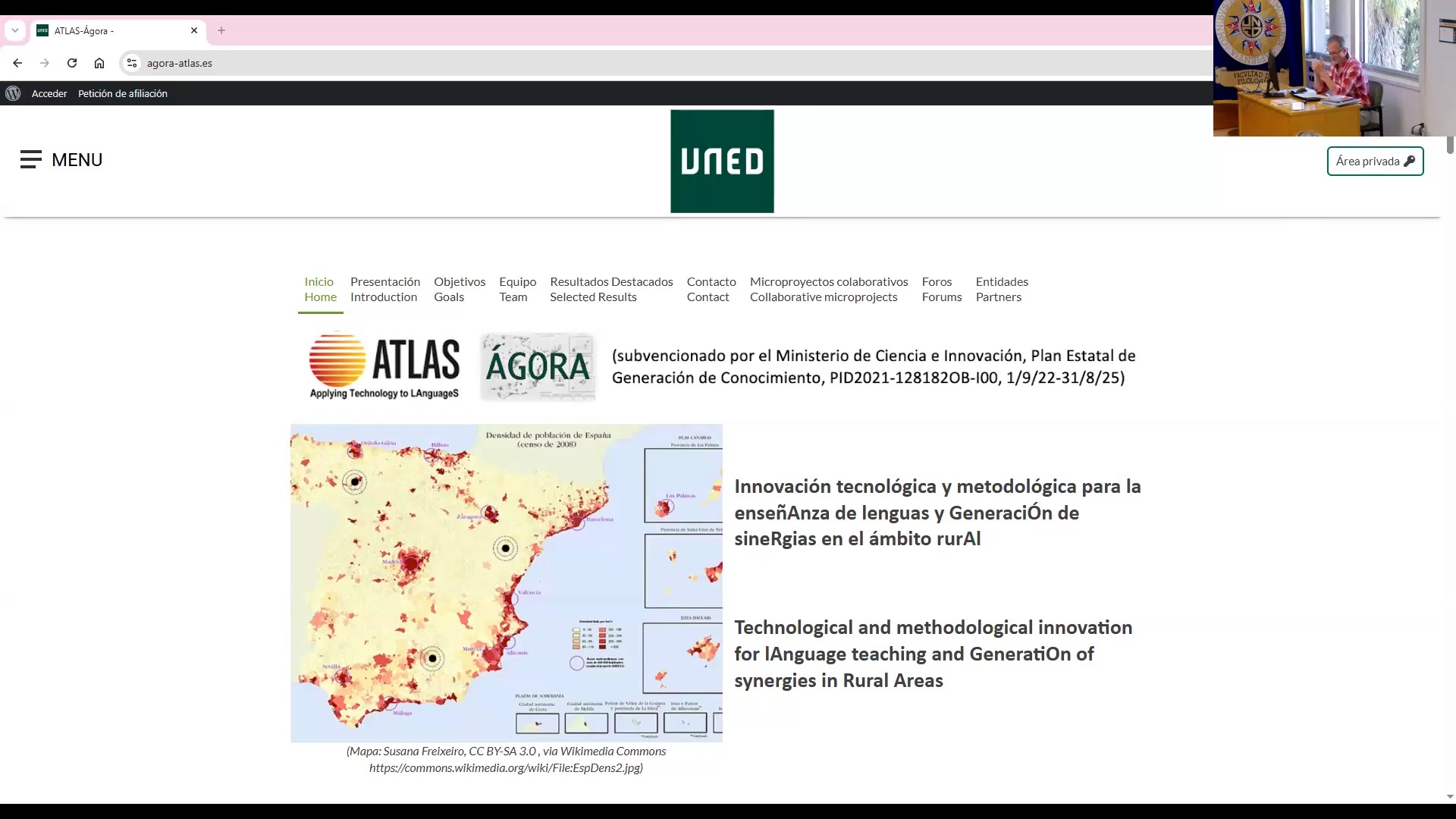The image size is (1456, 819).
Task: Open Entidades Partners menu item
Action: 1002,289
